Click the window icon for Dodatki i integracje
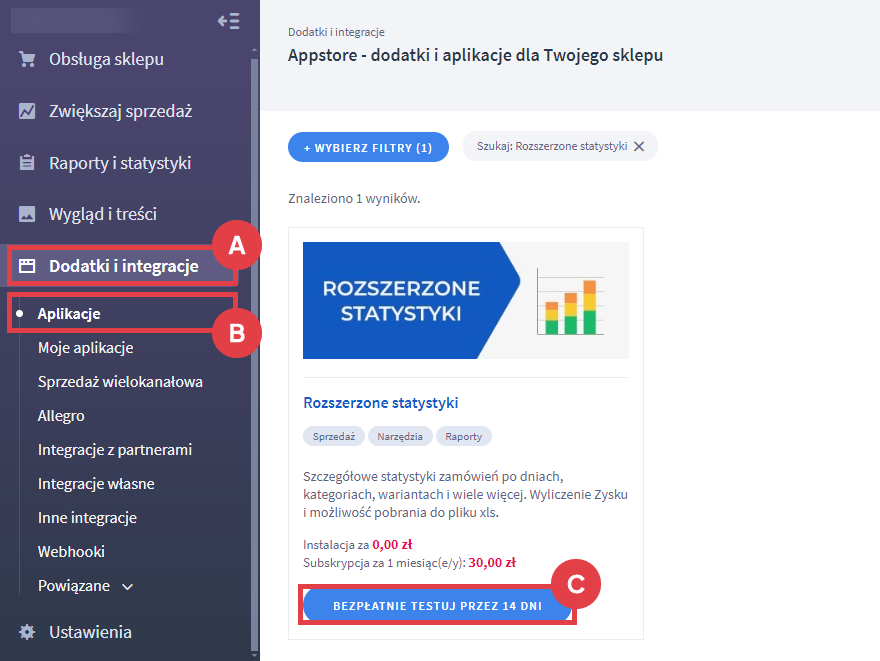The width and height of the screenshot is (880, 661). pos(27,266)
